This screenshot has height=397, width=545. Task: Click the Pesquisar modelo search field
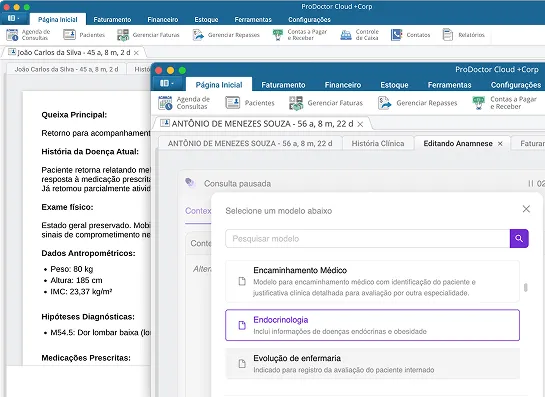[367, 238]
